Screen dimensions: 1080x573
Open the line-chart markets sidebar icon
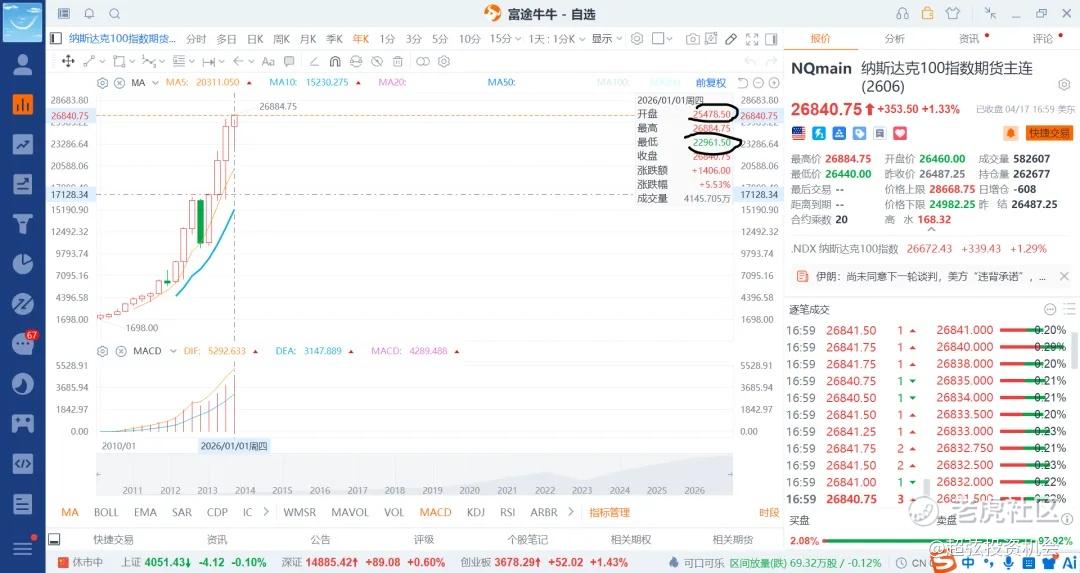[x=23, y=144]
